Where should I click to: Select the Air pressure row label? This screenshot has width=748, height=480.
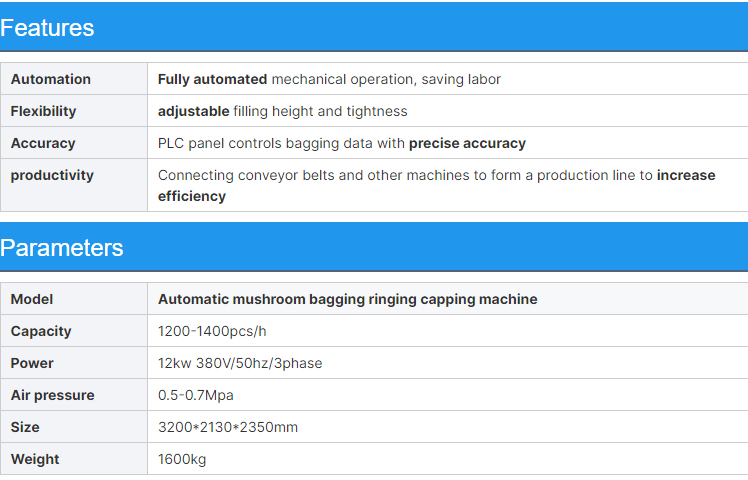(53, 395)
